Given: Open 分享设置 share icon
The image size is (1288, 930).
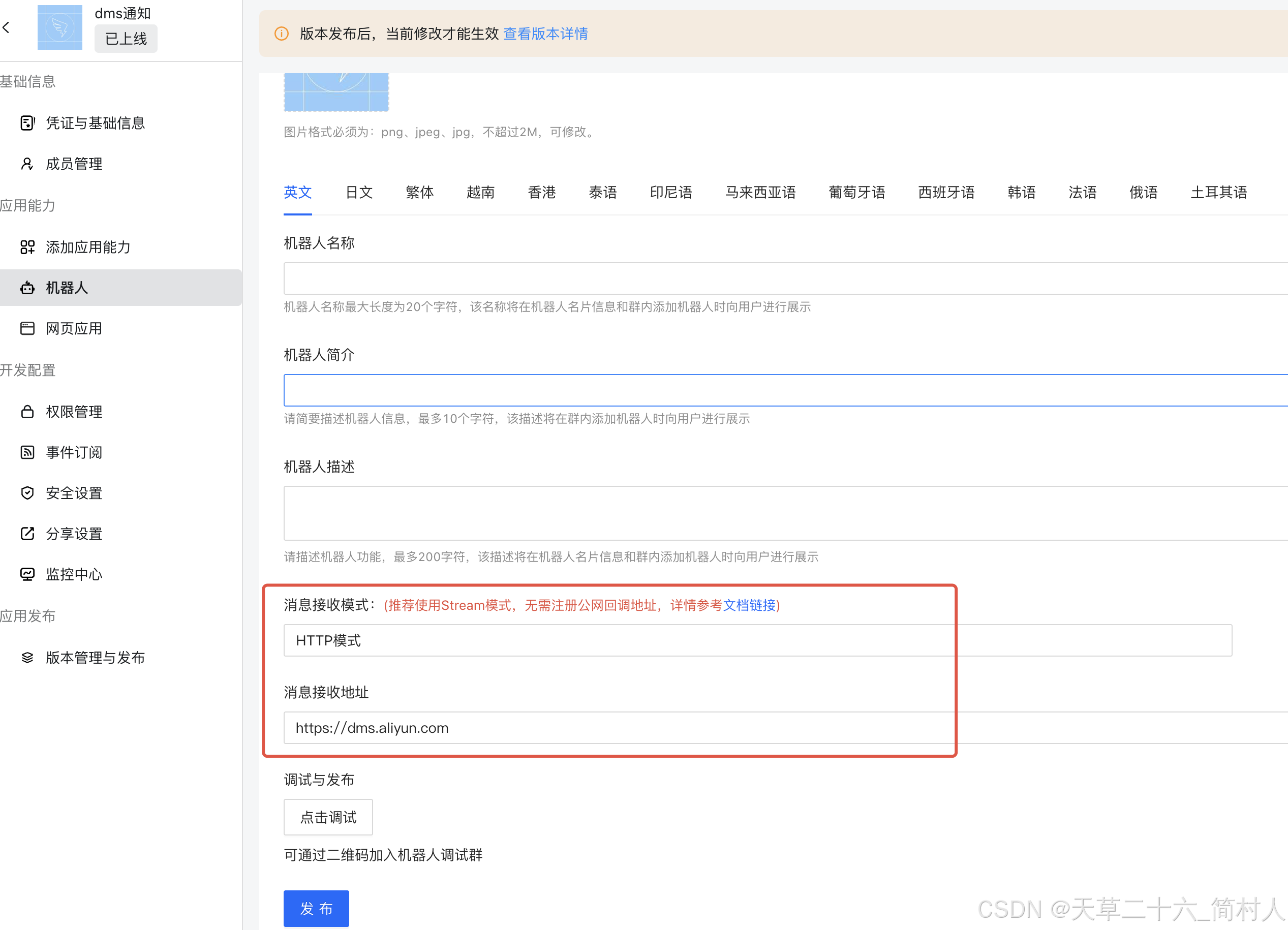Looking at the screenshot, I should pos(27,534).
